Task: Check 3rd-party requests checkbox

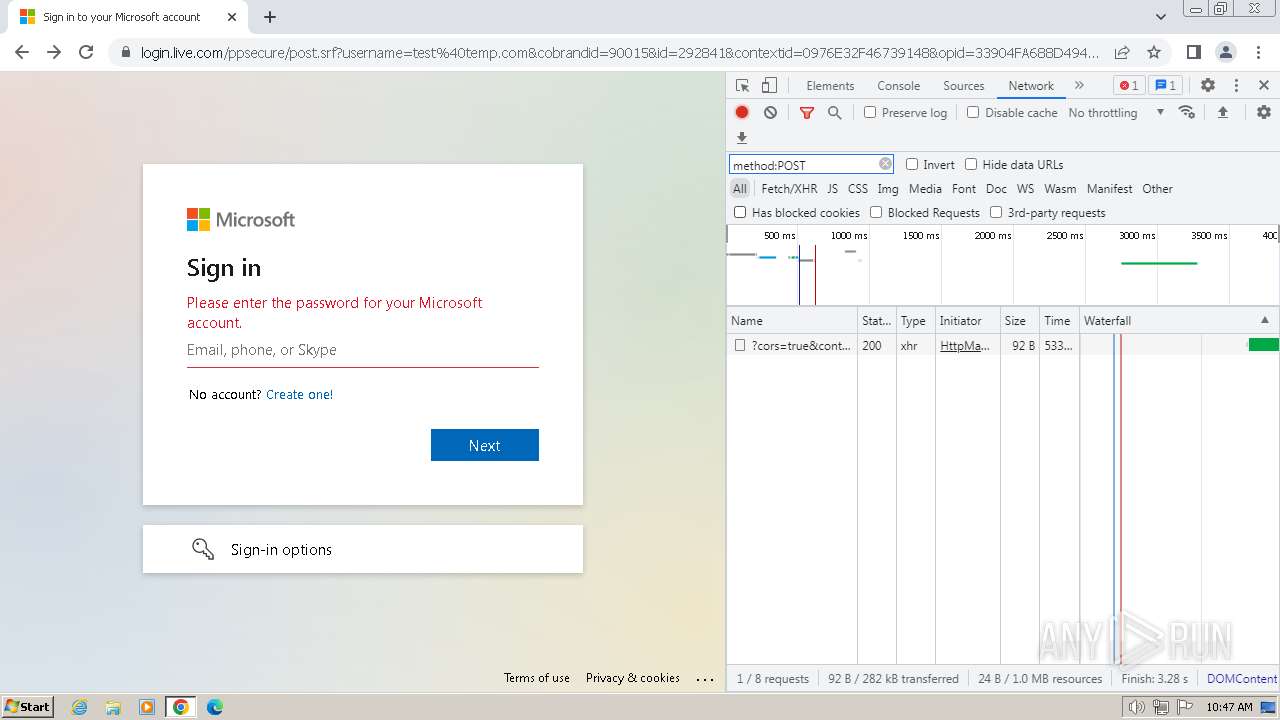Action: tap(996, 212)
